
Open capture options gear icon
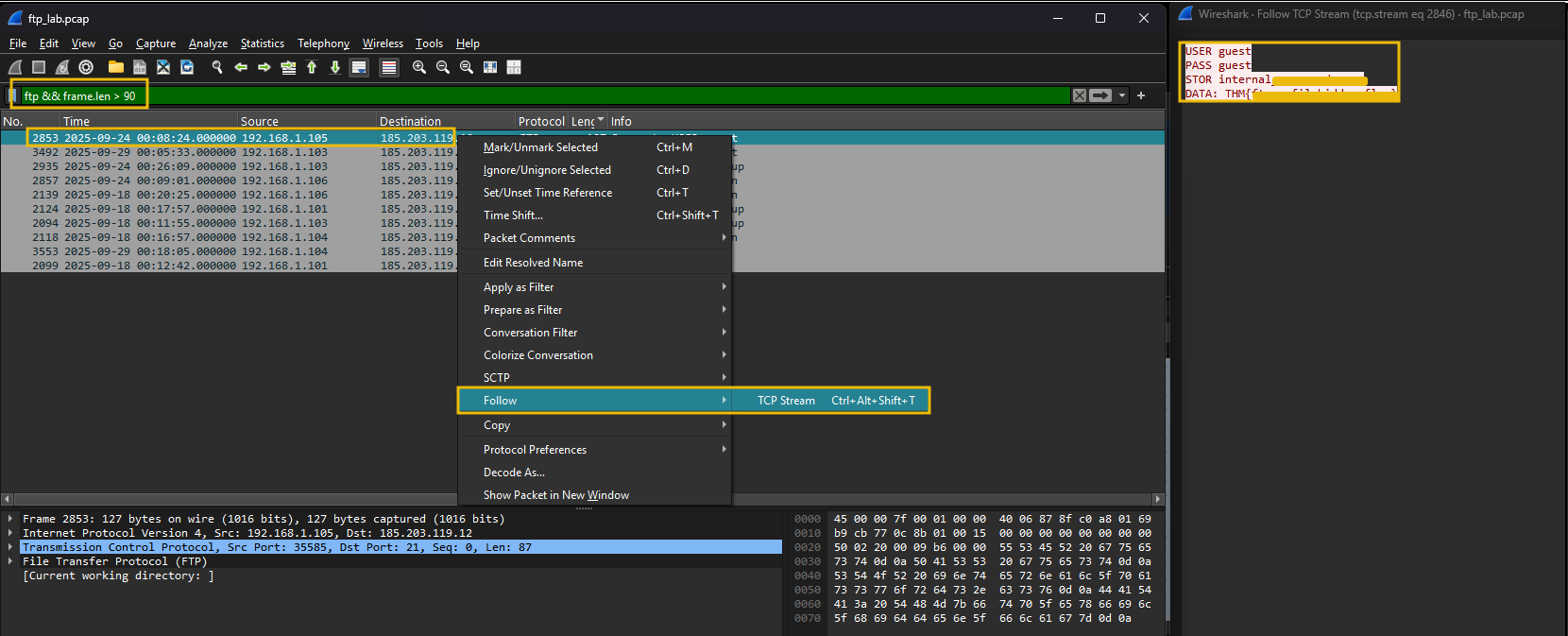(x=86, y=67)
